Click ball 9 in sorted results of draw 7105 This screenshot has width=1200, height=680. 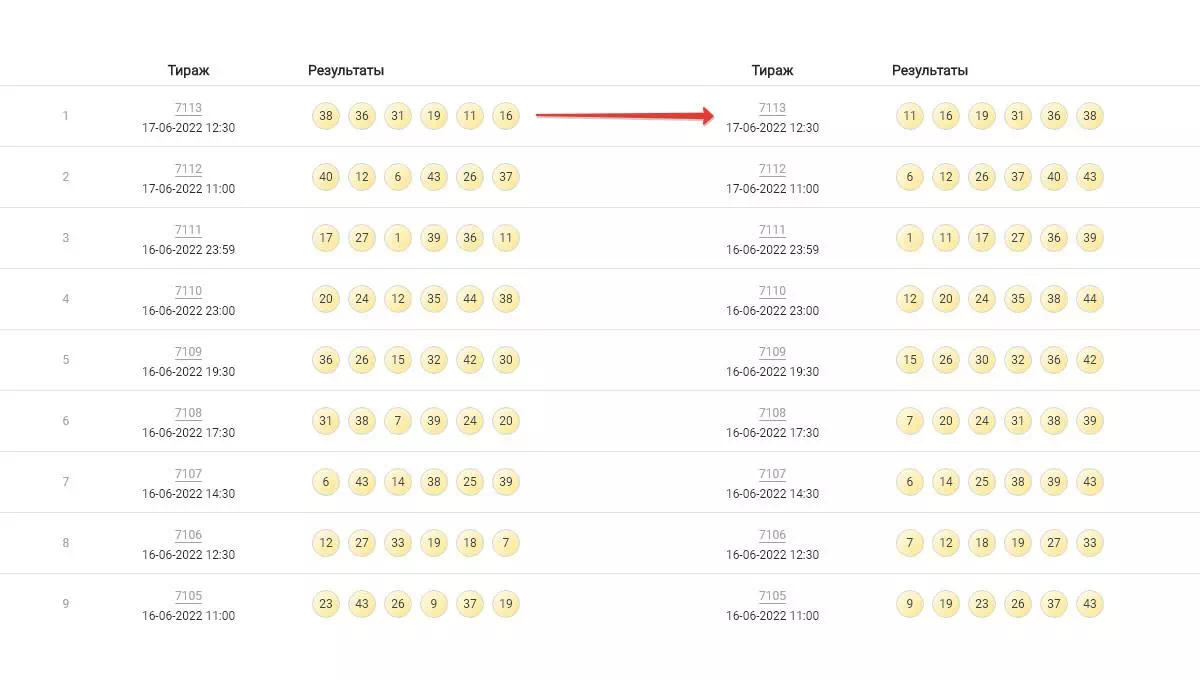(909, 604)
